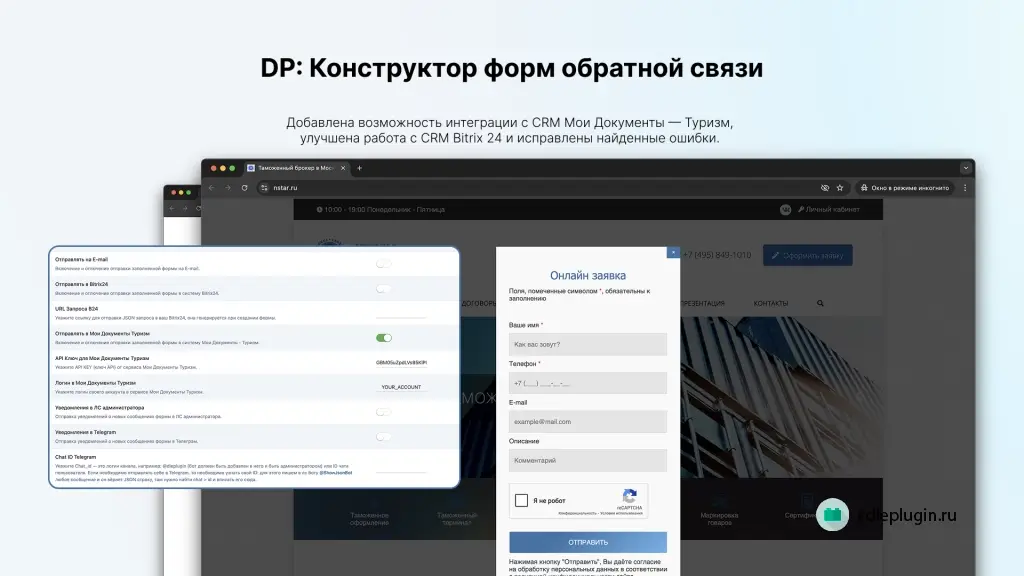Click the API Ключ Мои Документы field
Screen dimensions: 1024x576
click(401, 362)
